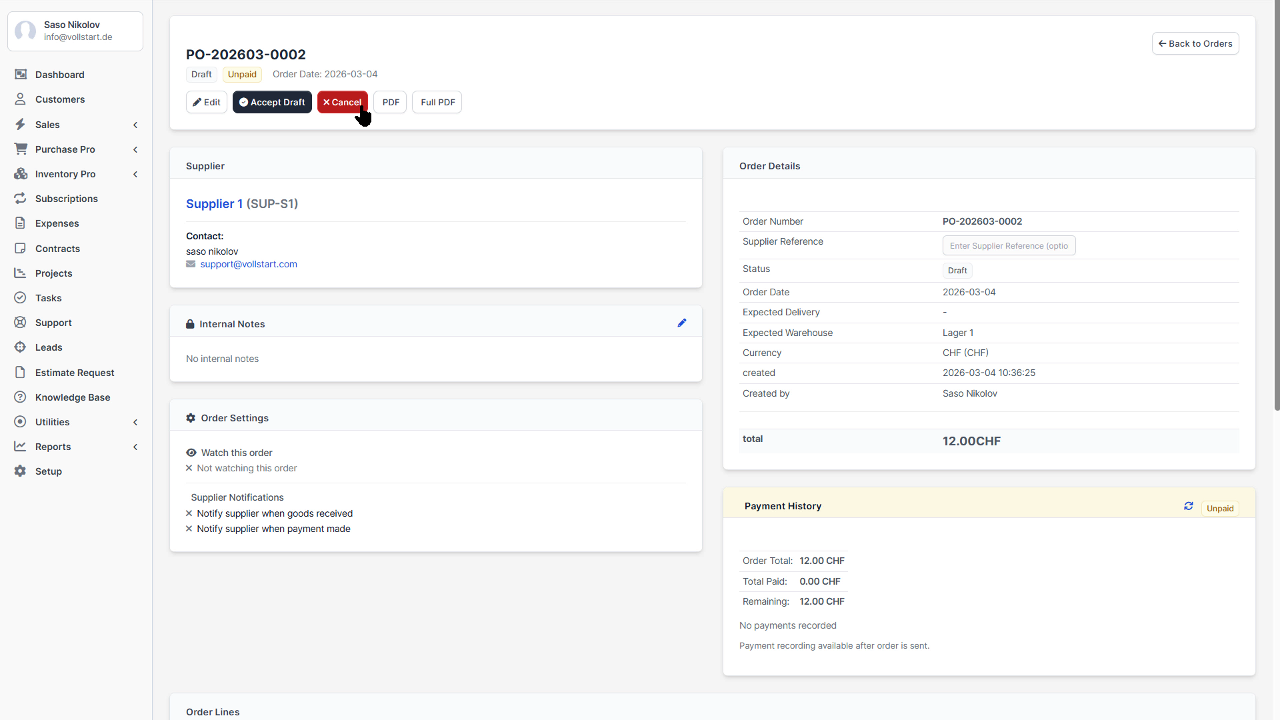Click the Support lifebuoy icon

(20, 323)
